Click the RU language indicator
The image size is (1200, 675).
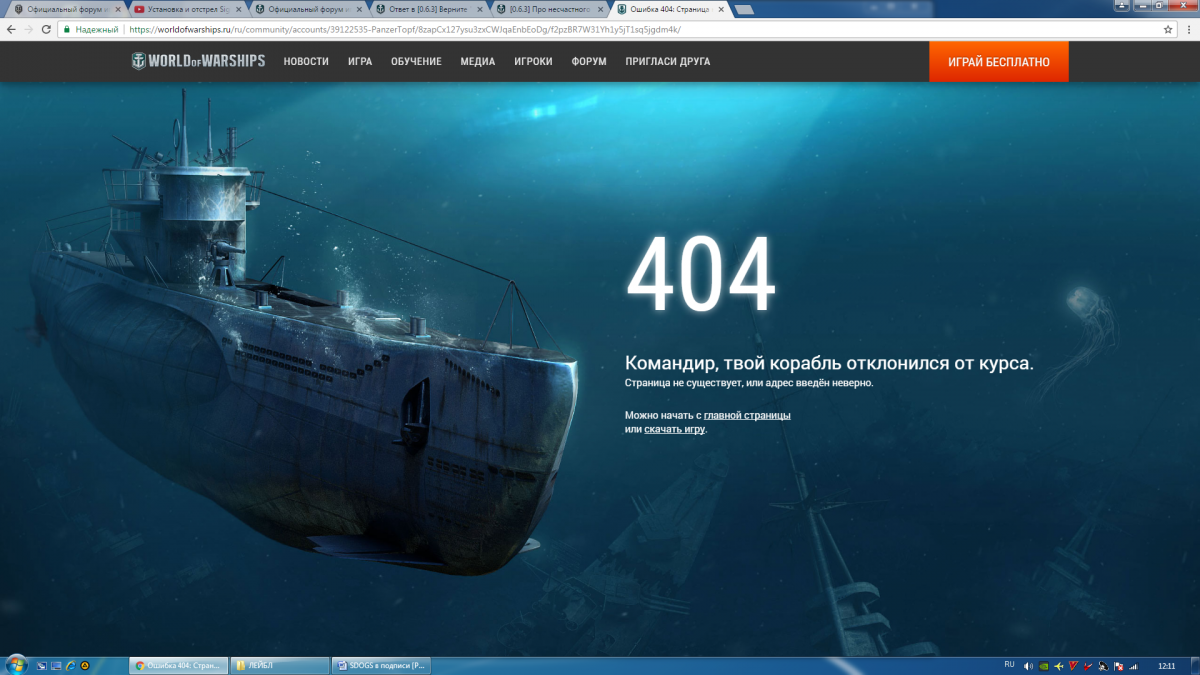1008,664
